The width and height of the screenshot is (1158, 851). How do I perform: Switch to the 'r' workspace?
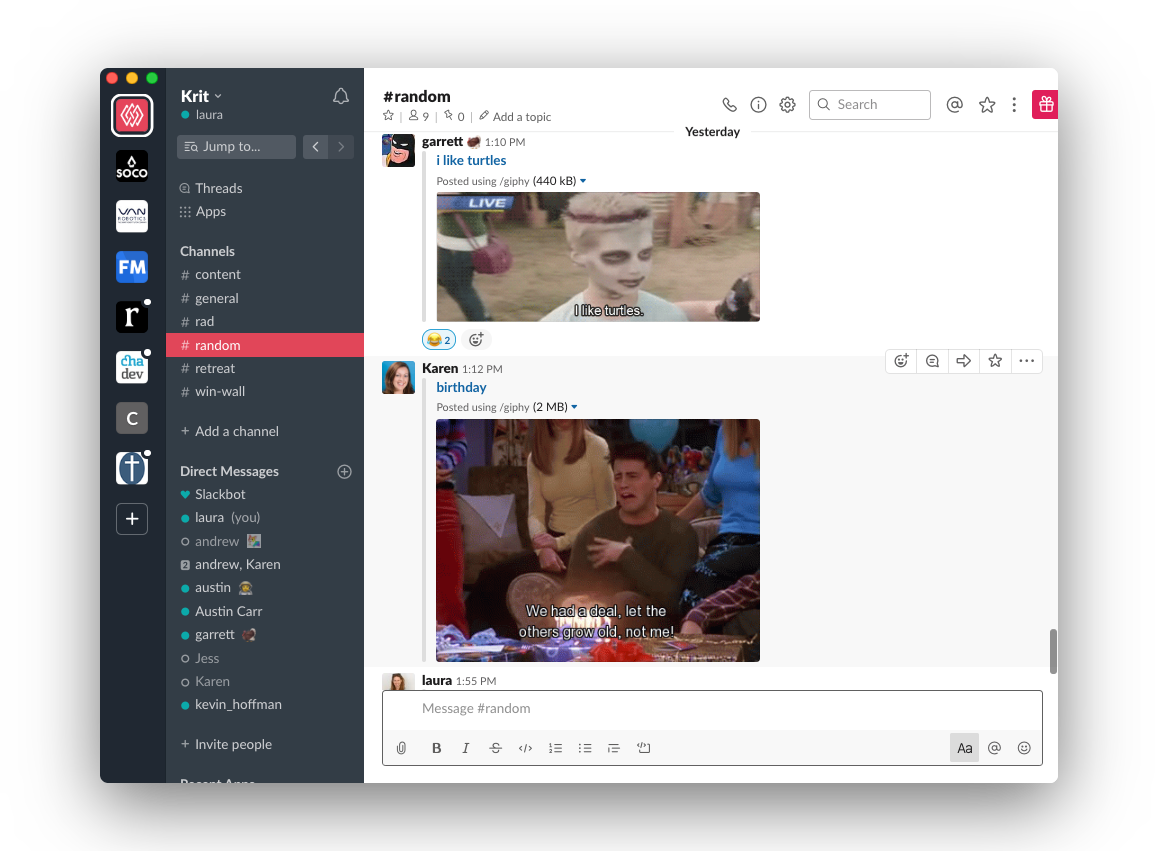click(132, 317)
